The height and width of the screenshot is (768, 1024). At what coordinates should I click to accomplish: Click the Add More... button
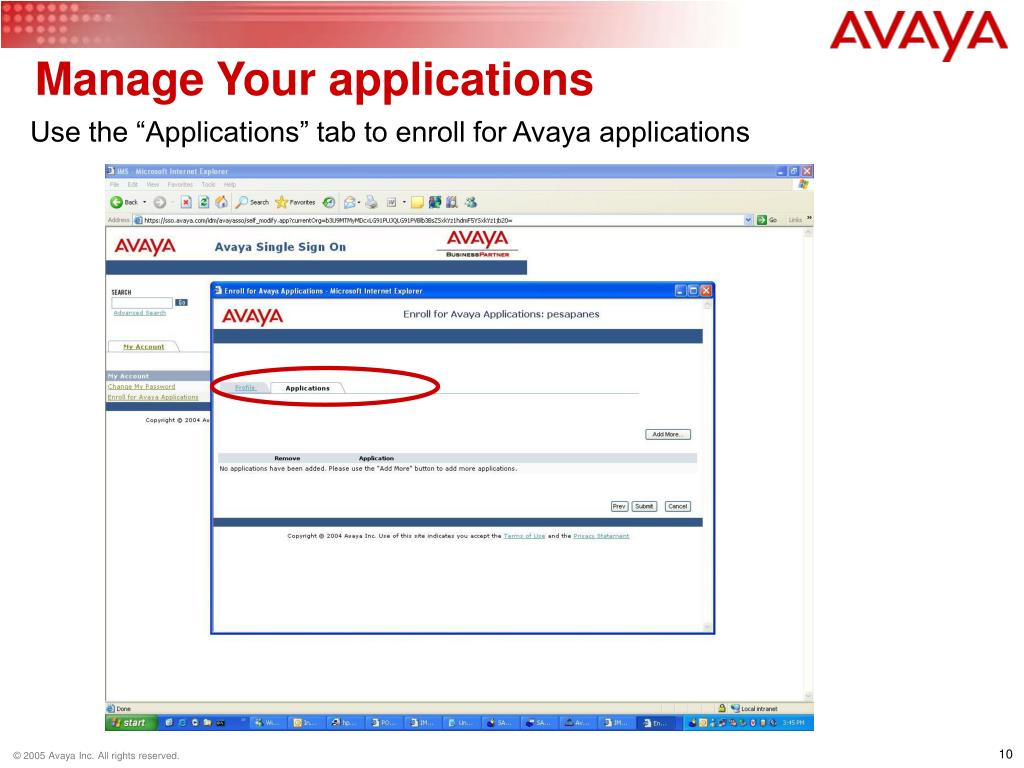(667, 434)
